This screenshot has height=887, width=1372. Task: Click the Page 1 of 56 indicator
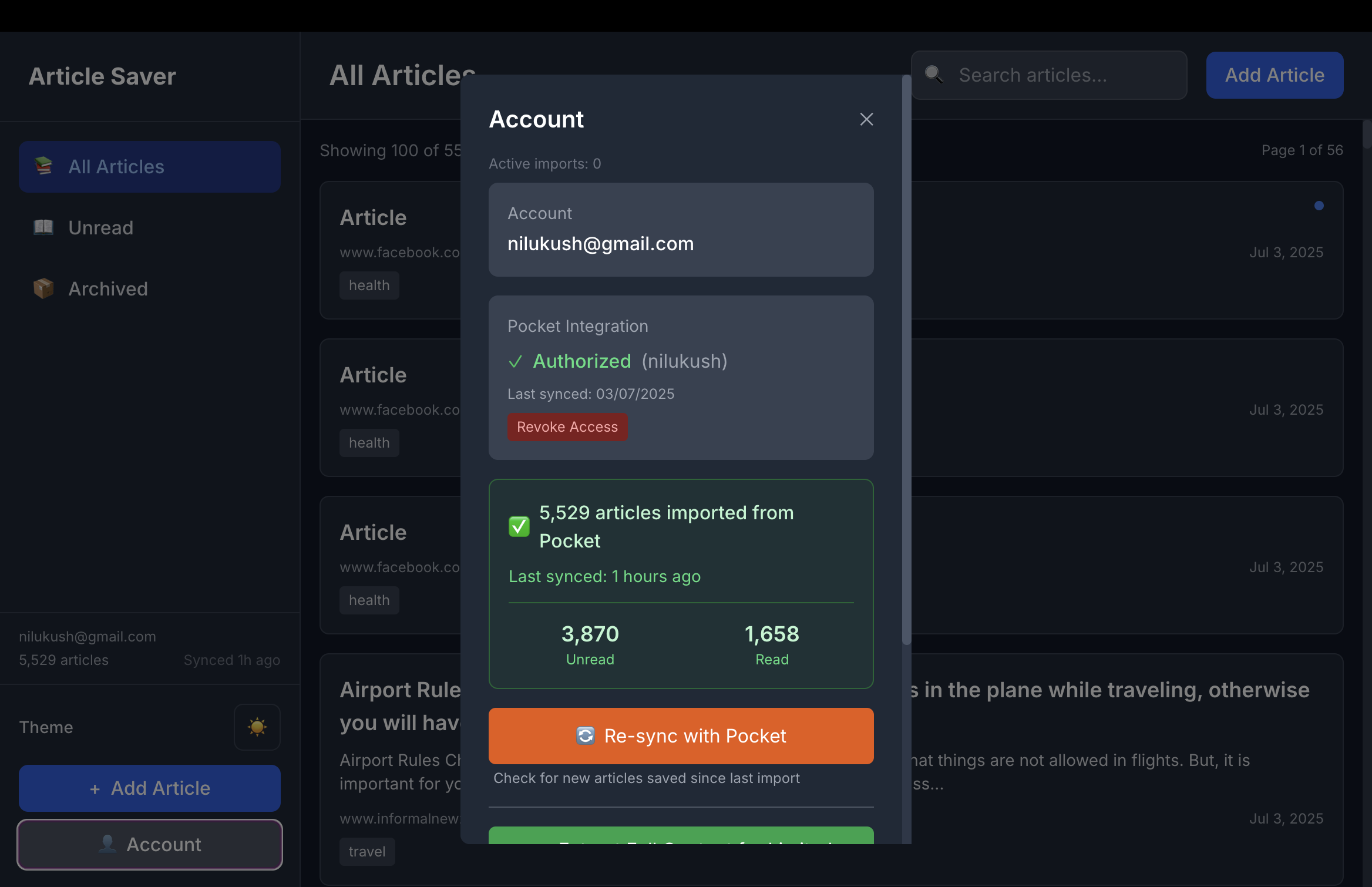coord(1302,150)
